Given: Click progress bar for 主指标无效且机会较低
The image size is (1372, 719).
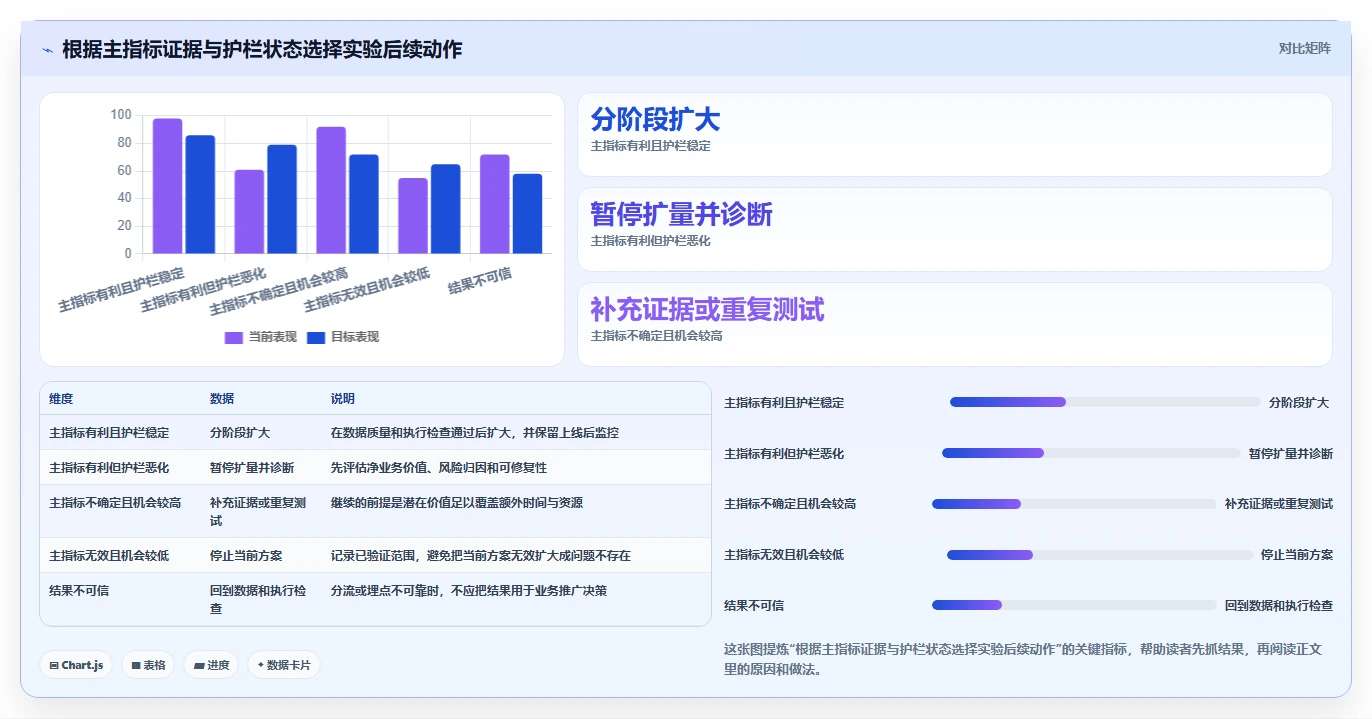Looking at the screenshot, I should [x=1100, y=555].
